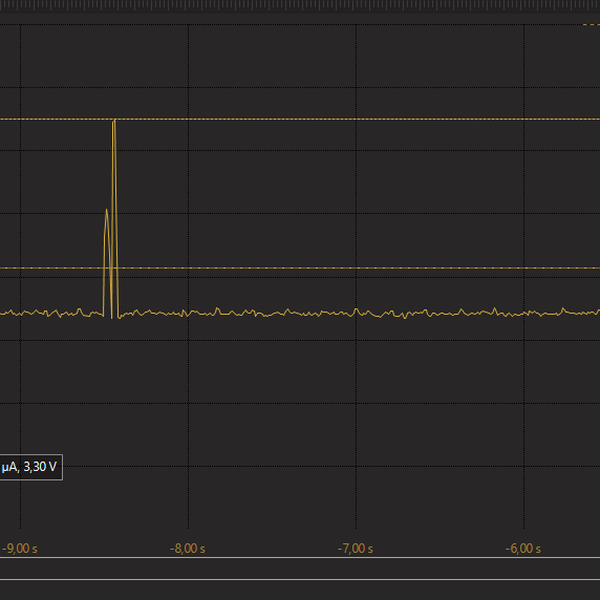Click the waveform baseline above -8,00 s
600x600 pixels.
tap(188, 314)
